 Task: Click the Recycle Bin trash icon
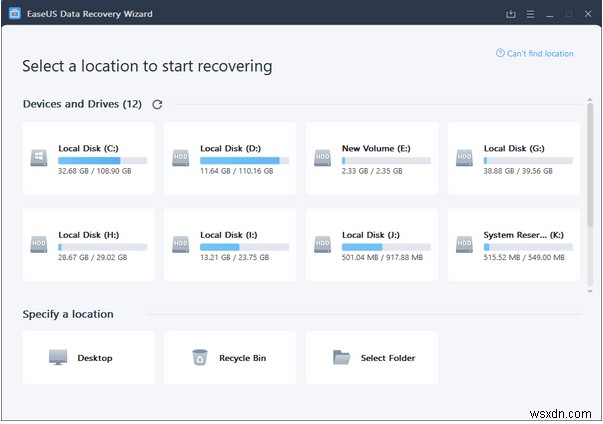pyautogui.click(x=200, y=357)
